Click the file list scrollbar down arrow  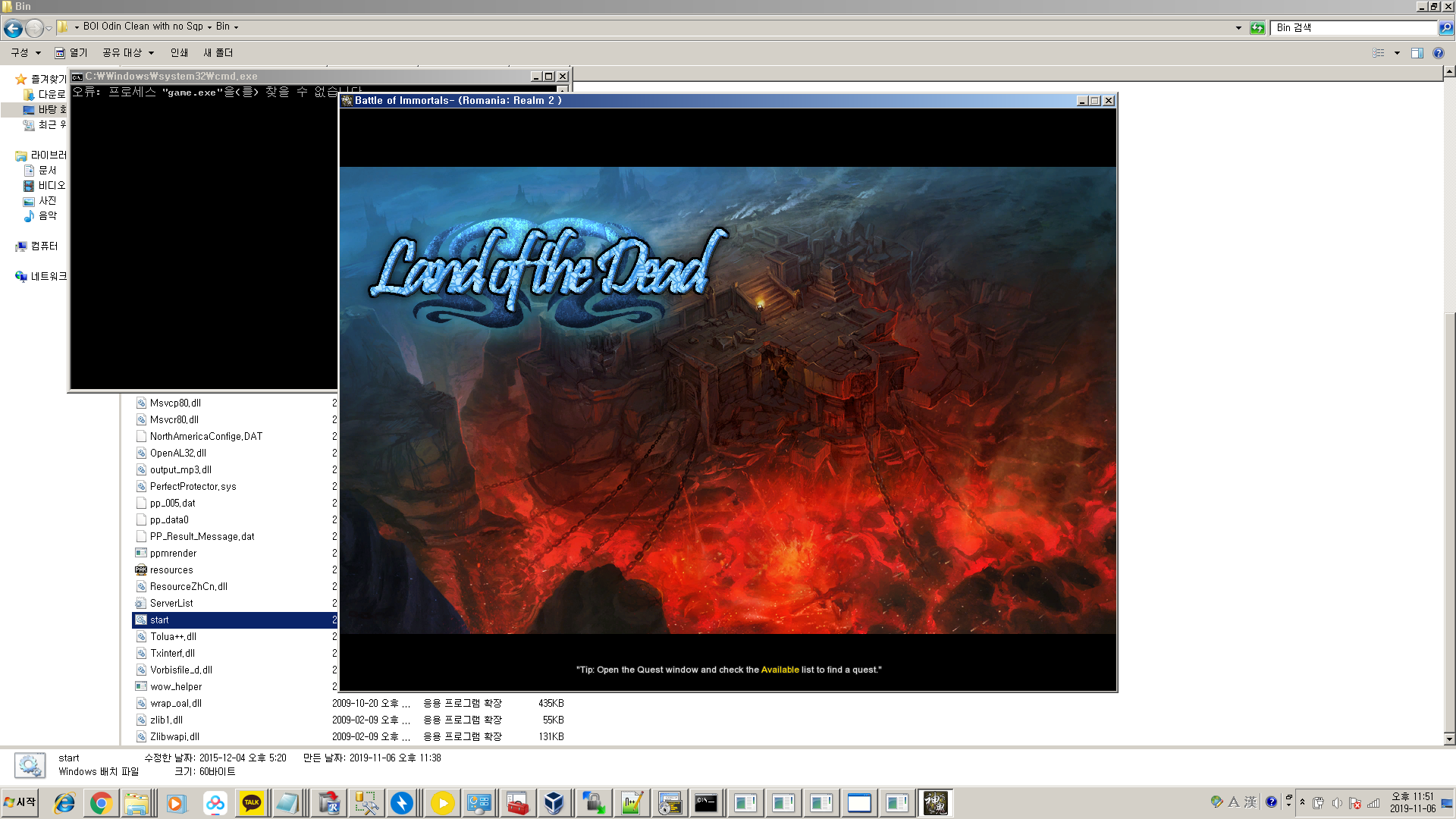[x=1449, y=739]
